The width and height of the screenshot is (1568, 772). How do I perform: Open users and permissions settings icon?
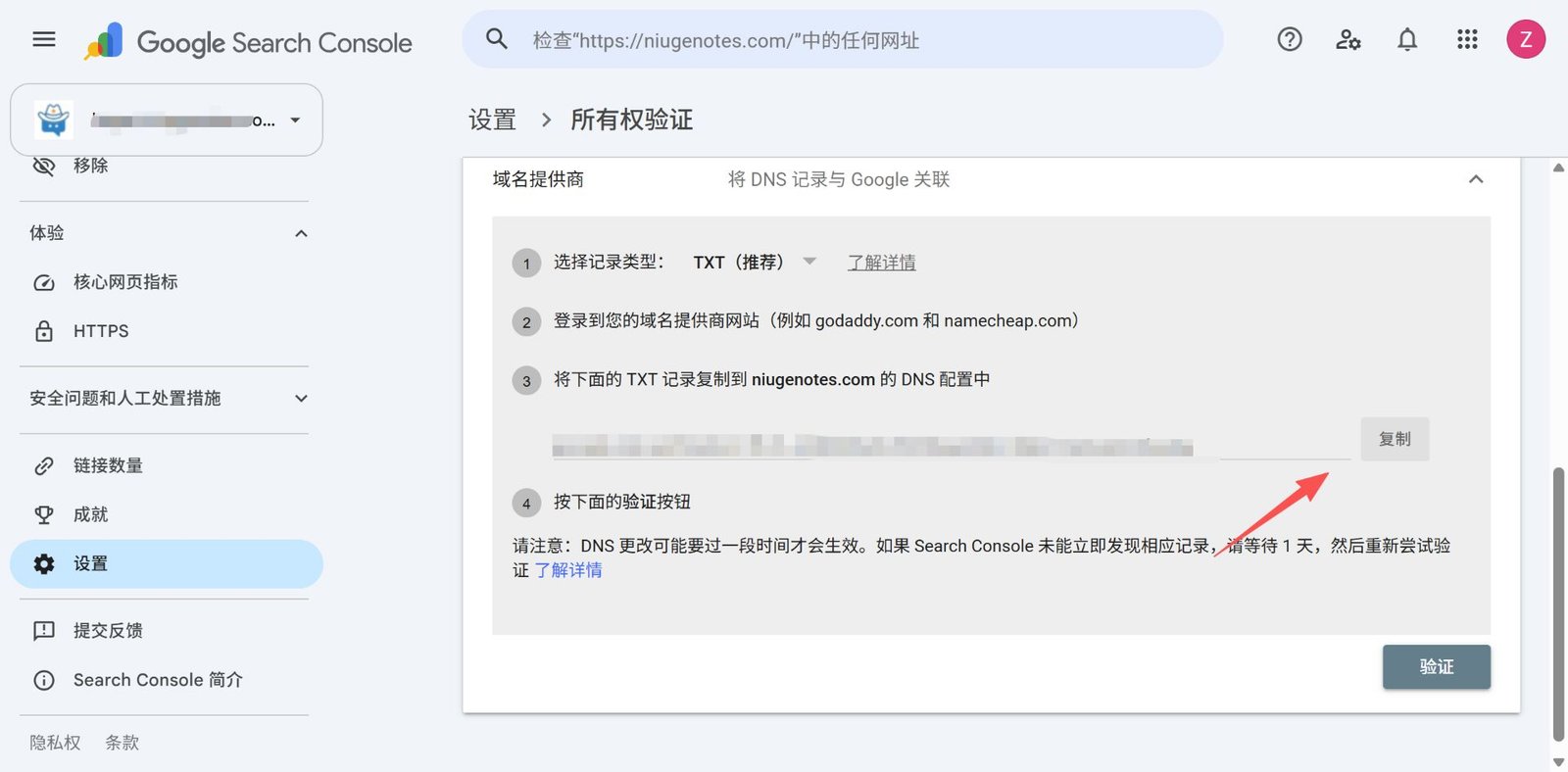[1348, 39]
